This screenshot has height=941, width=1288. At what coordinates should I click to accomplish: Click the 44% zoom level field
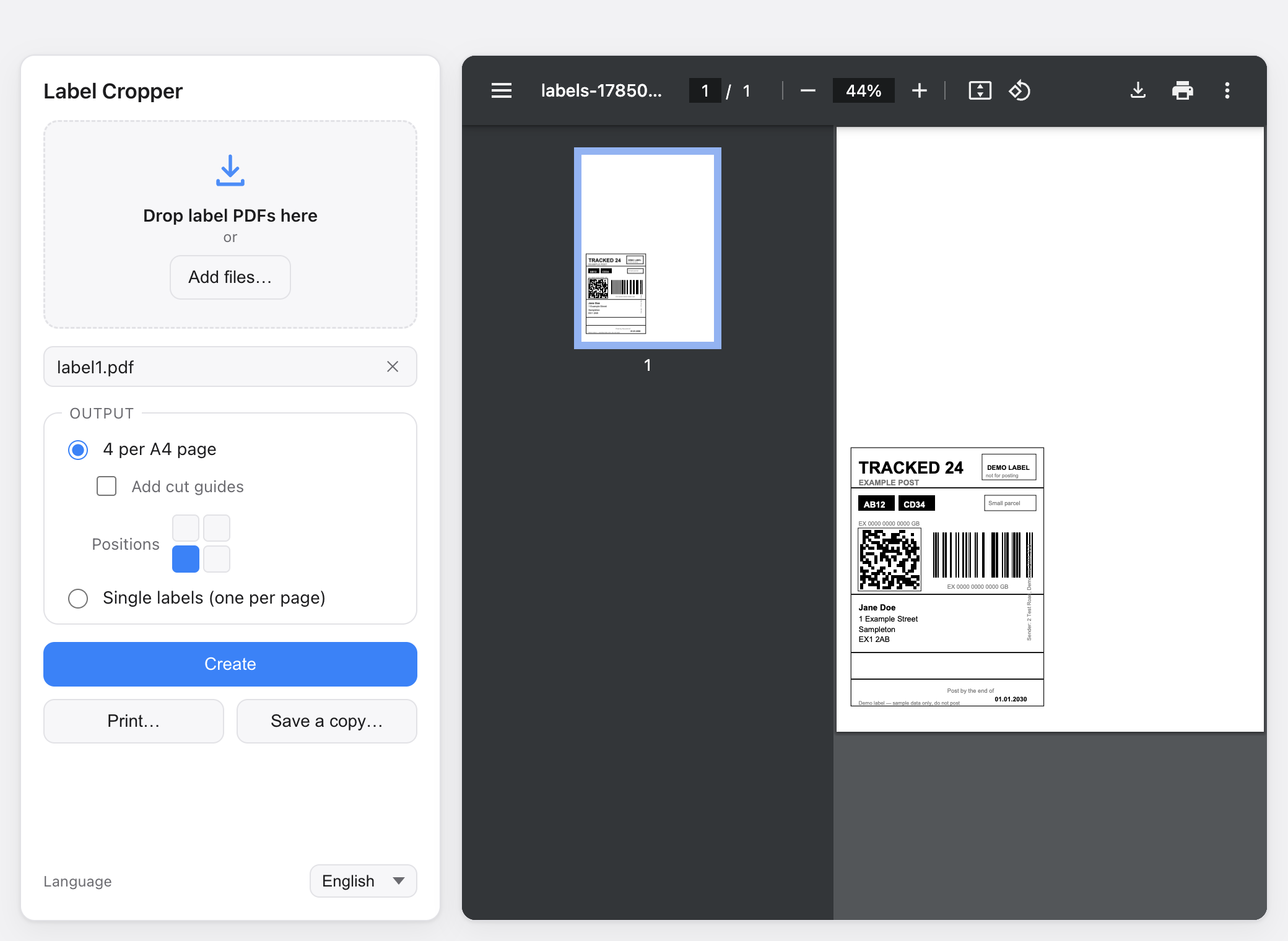click(x=863, y=90)
